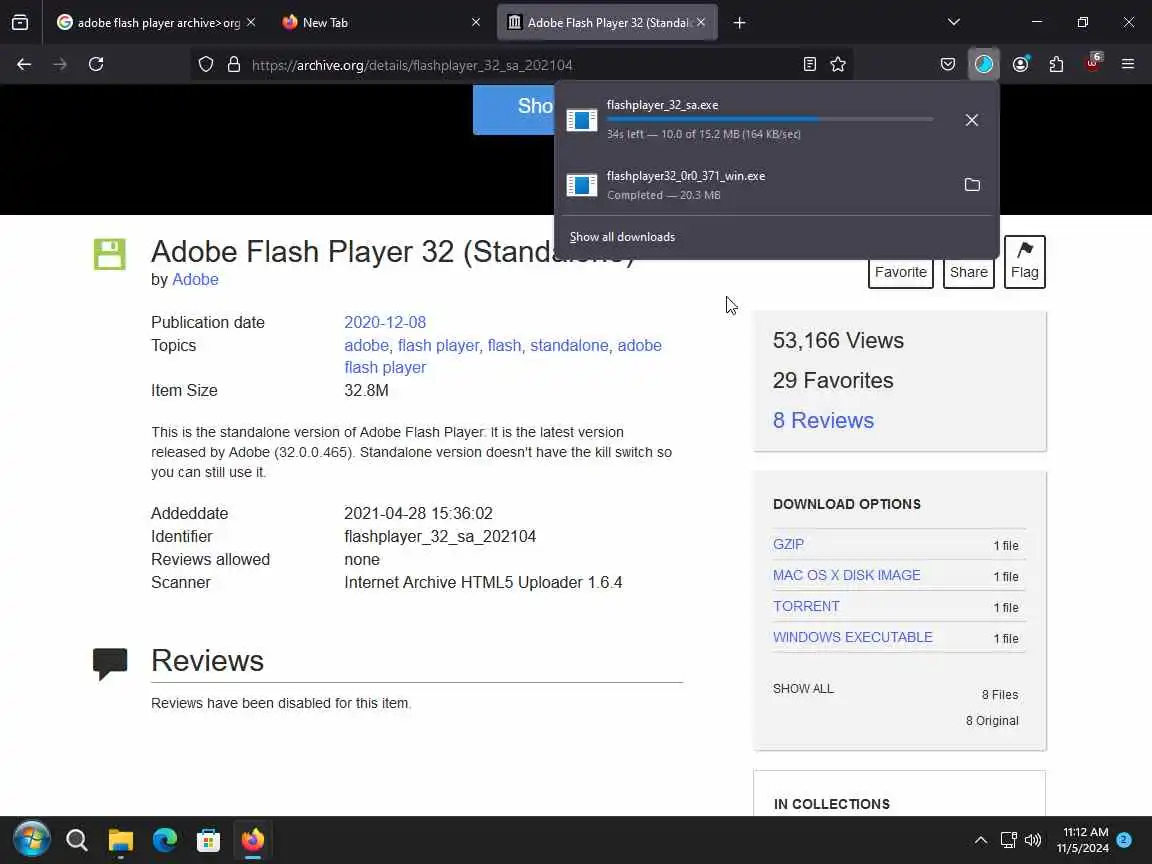Click Firefox taskbar icon
The image size is (1152, 864).
coord(253,840)
